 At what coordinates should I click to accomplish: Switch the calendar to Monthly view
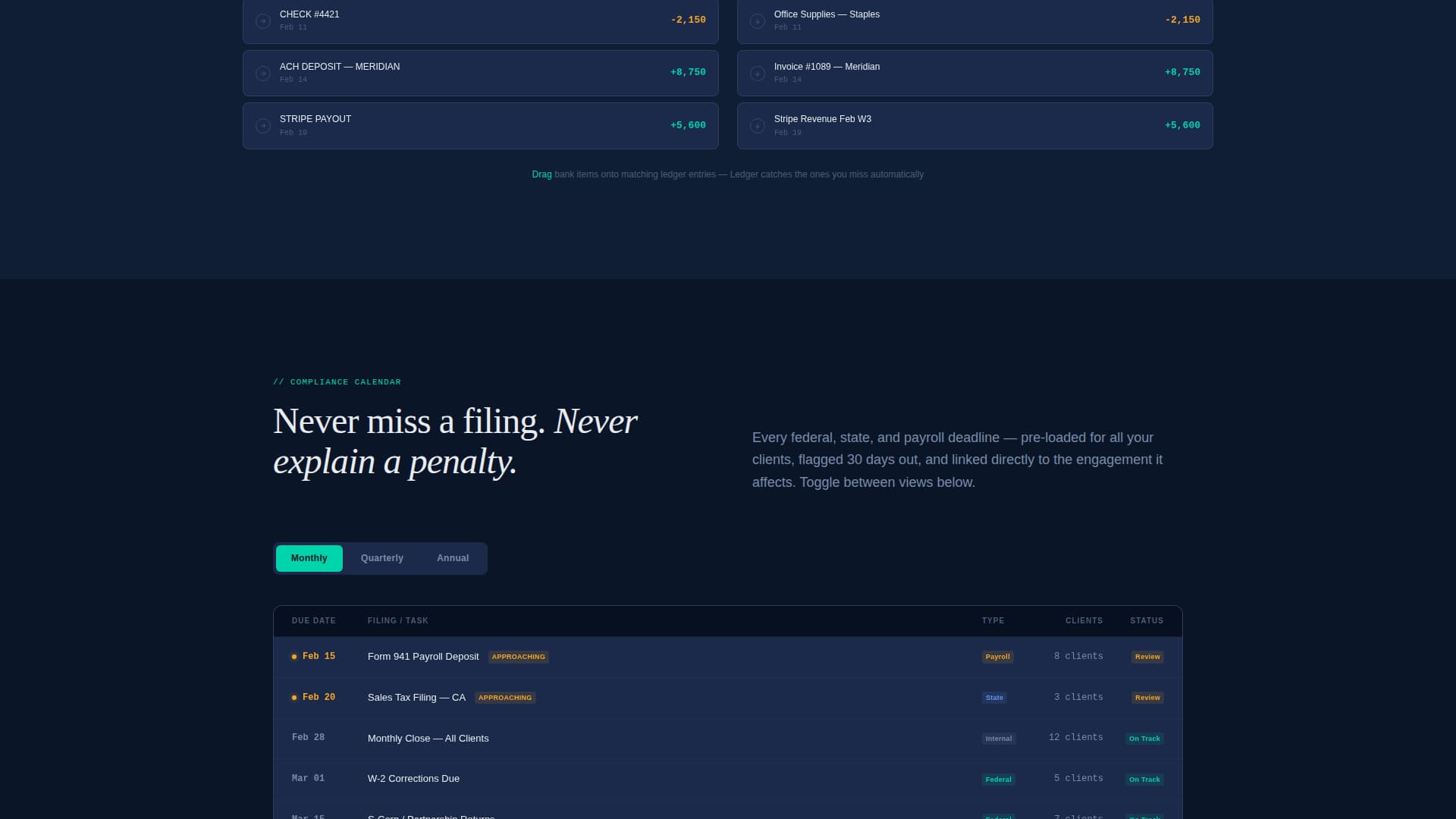click(x=309, y=558)
